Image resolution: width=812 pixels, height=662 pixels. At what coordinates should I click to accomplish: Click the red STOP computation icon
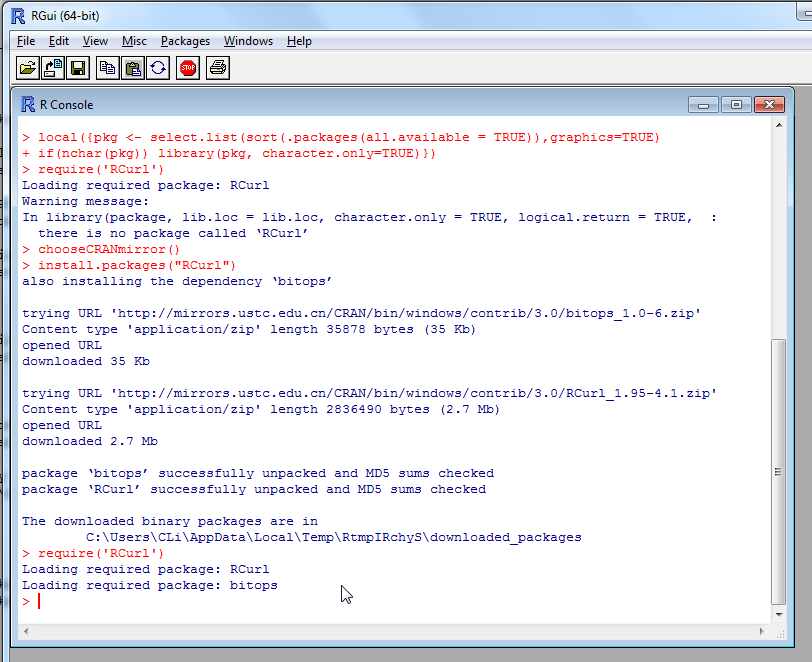point(188,68)
